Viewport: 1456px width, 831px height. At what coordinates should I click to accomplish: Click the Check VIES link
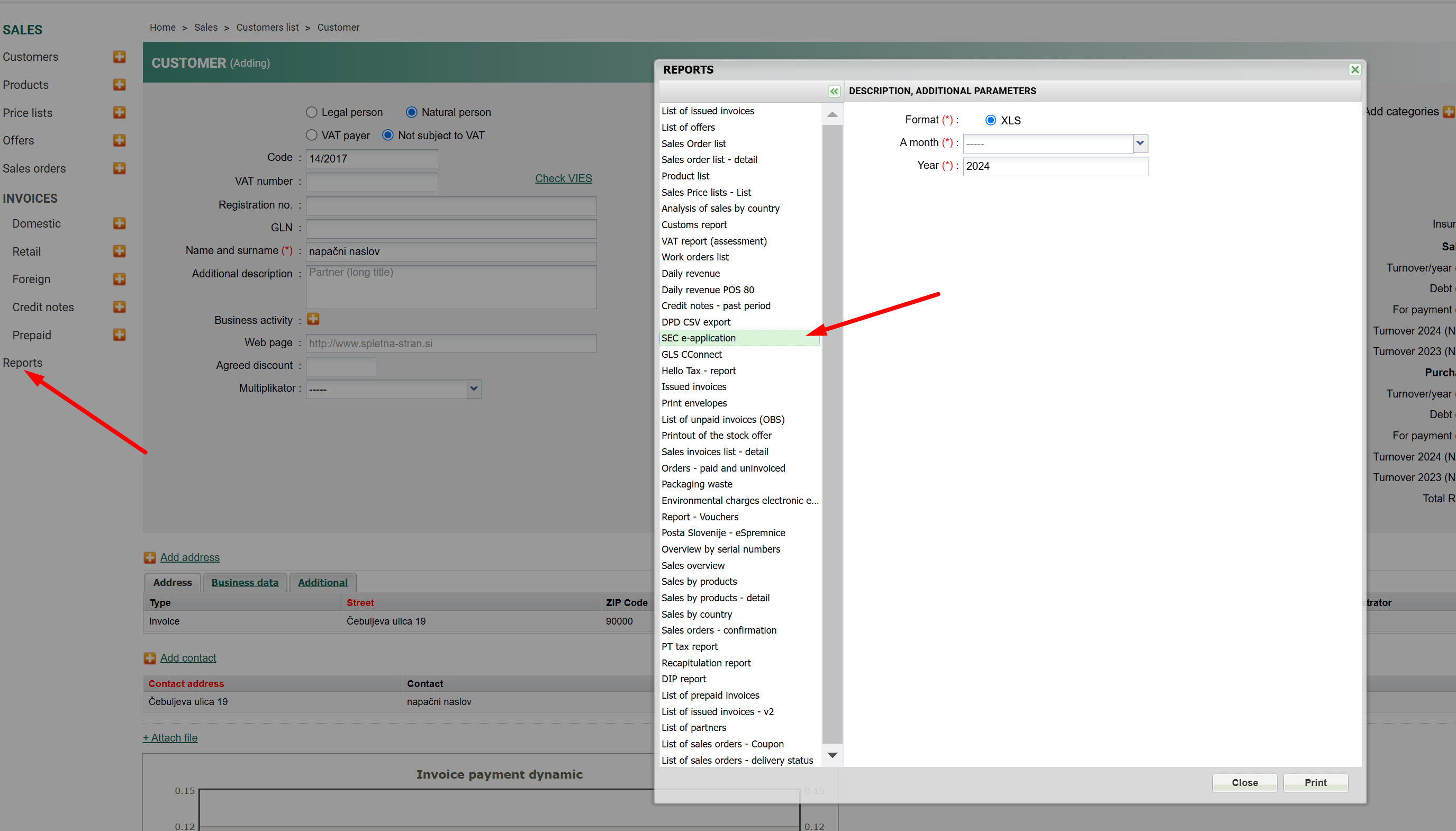563,179
